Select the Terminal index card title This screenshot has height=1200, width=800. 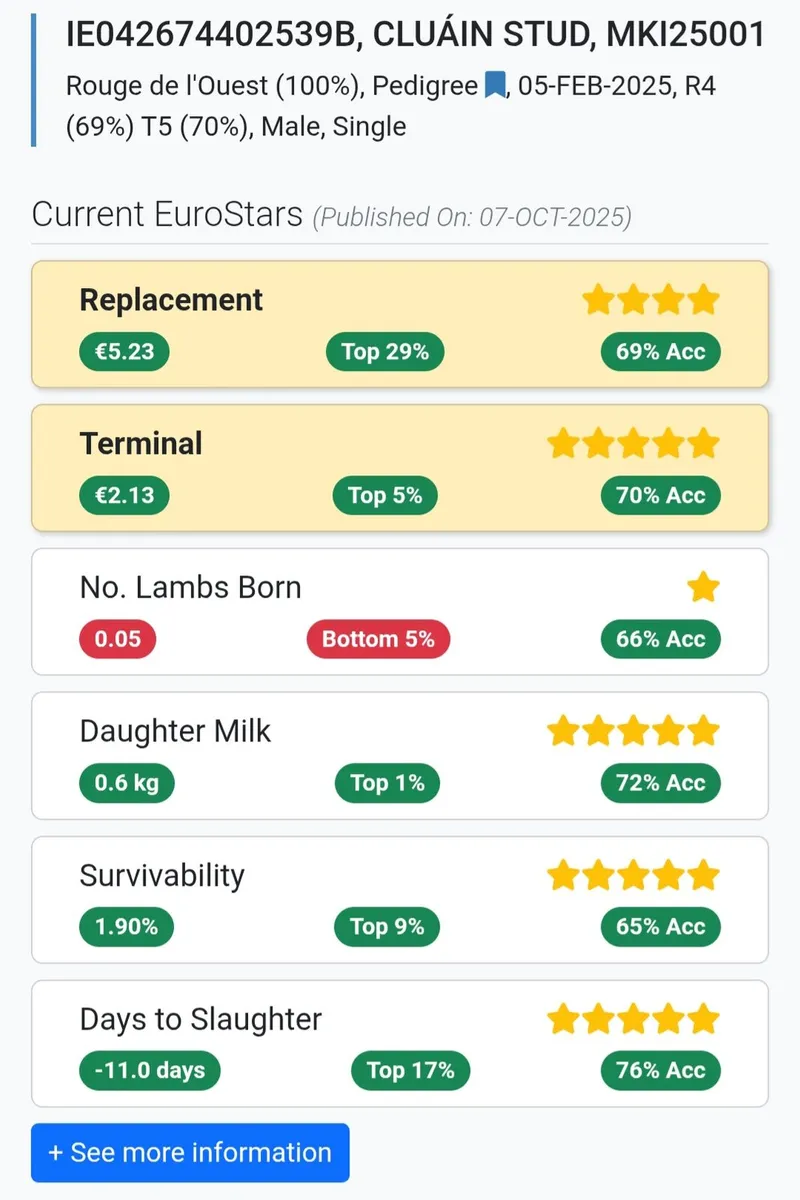click(x=141, y=444)
